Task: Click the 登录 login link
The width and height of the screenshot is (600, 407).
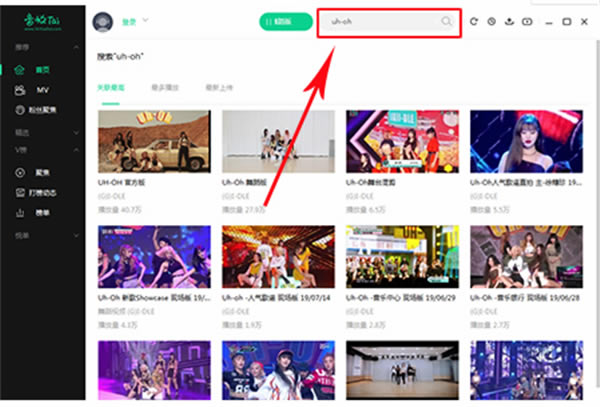Action: point(129,22)
